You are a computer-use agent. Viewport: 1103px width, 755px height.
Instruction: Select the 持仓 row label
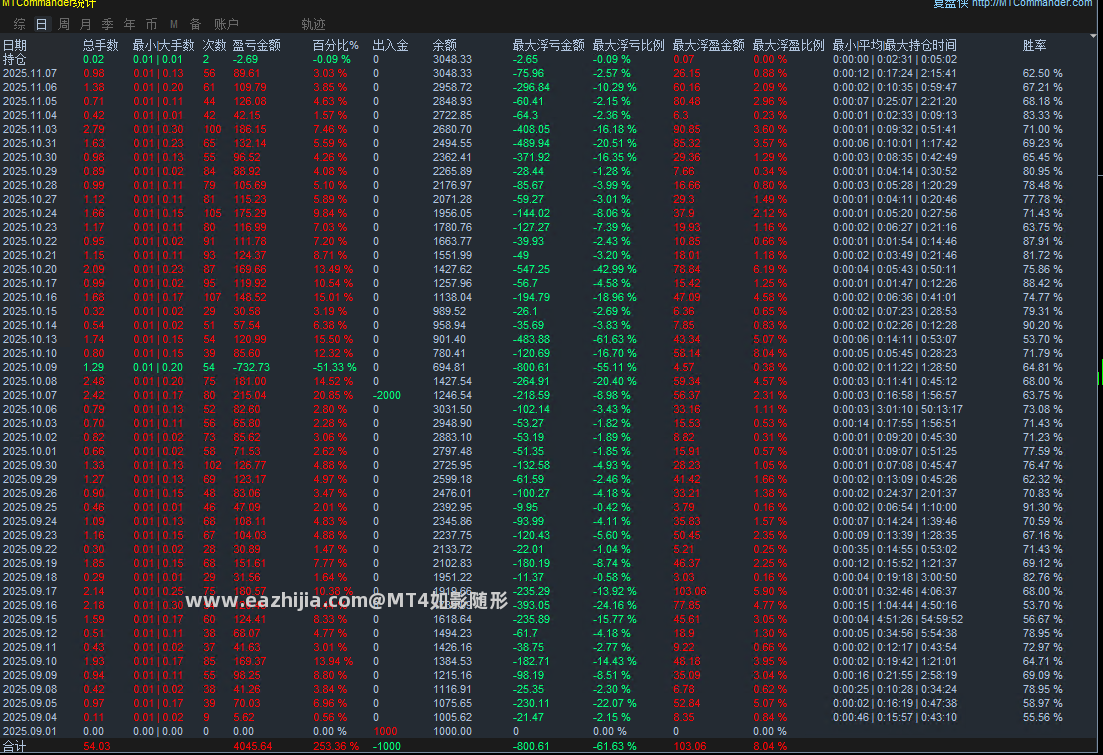(15, 60)
